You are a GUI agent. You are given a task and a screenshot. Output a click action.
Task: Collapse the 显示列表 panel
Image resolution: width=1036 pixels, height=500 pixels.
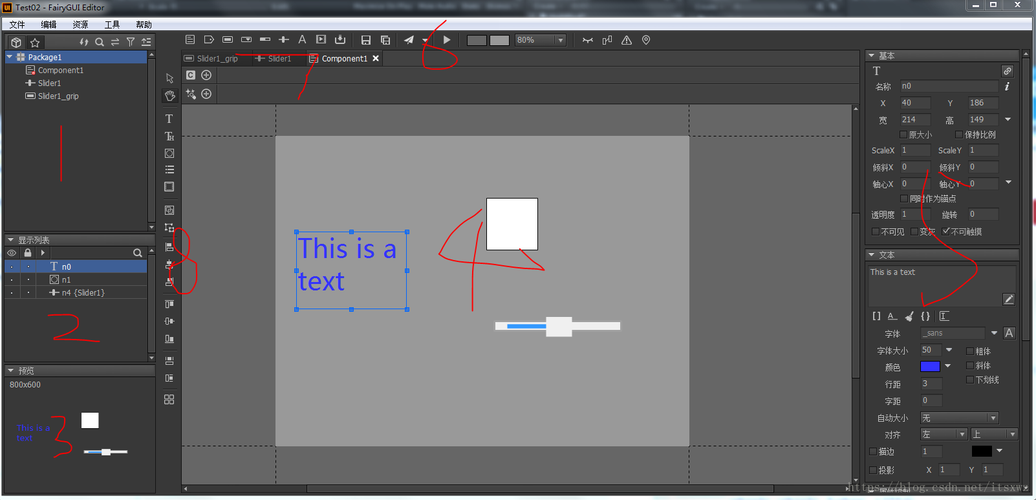11,239
